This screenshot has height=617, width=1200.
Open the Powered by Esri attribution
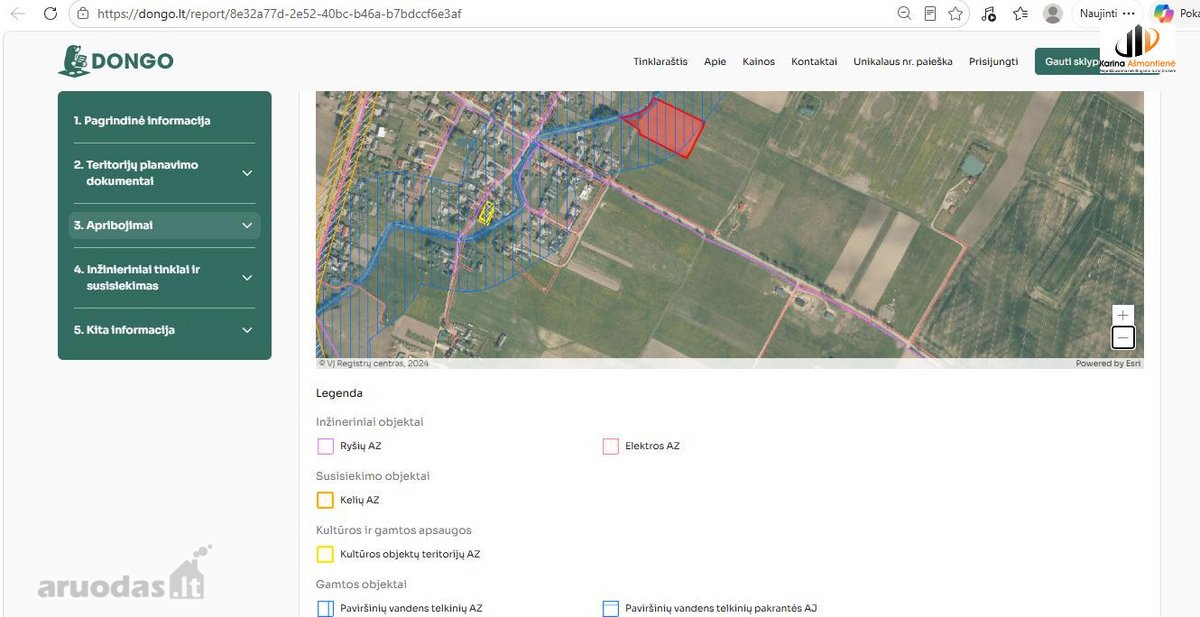point(1108,363)
